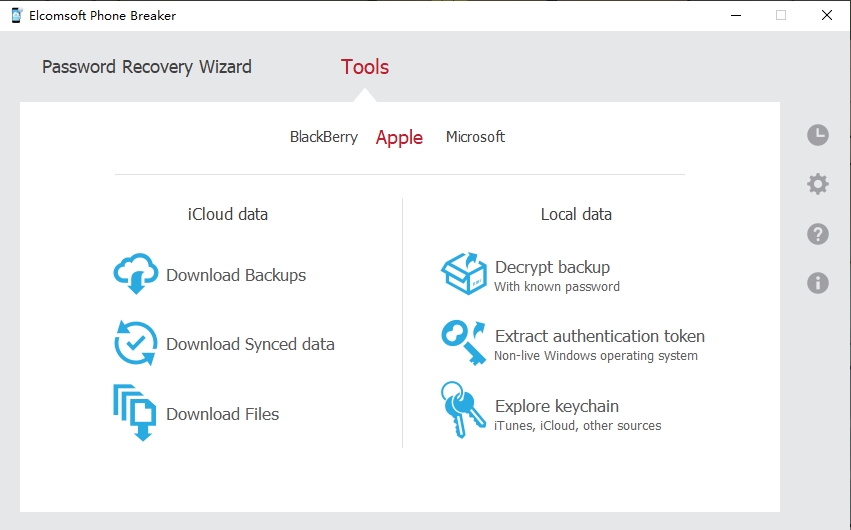Open the history clock icon in sidebar
The image size is (851, 530).
tap(818, 135)
